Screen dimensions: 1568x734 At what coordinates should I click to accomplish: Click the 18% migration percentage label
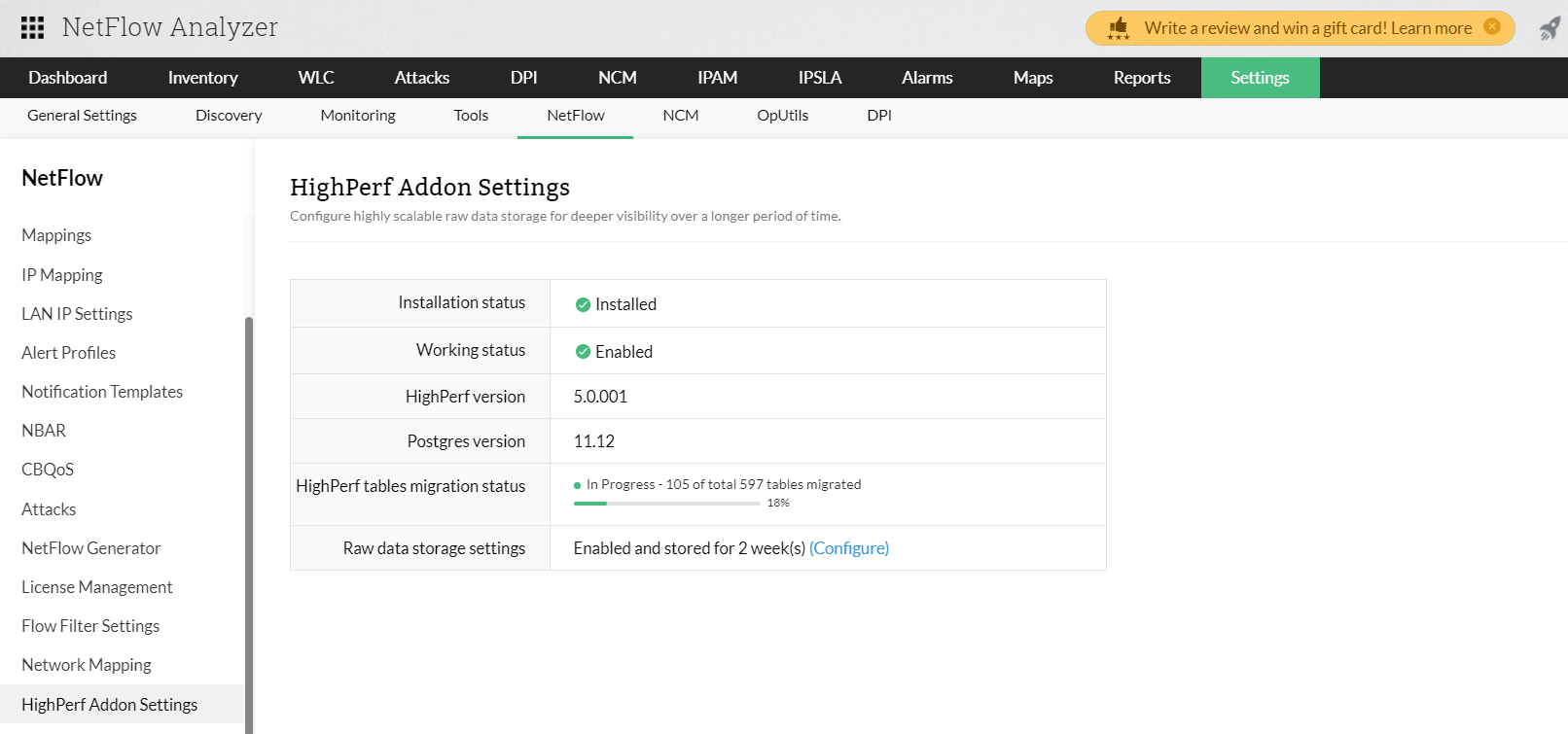pos(778,503)
